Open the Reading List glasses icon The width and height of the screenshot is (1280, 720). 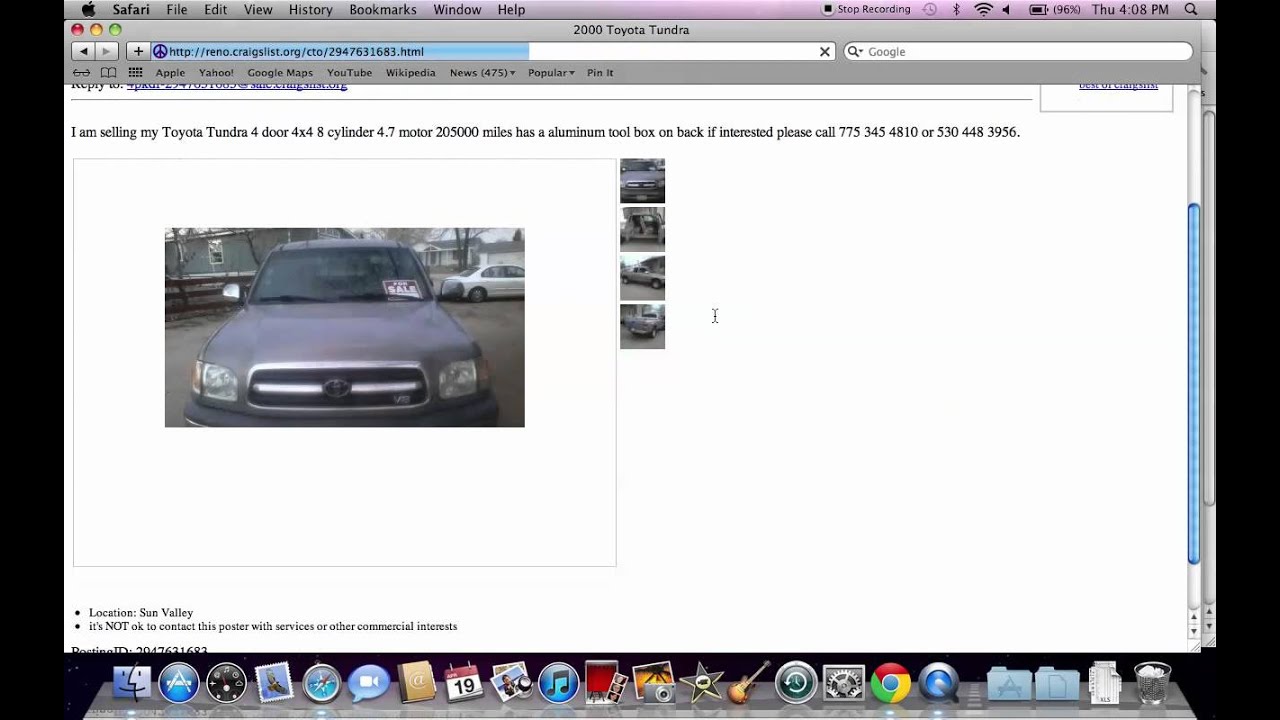click(81, 72)
